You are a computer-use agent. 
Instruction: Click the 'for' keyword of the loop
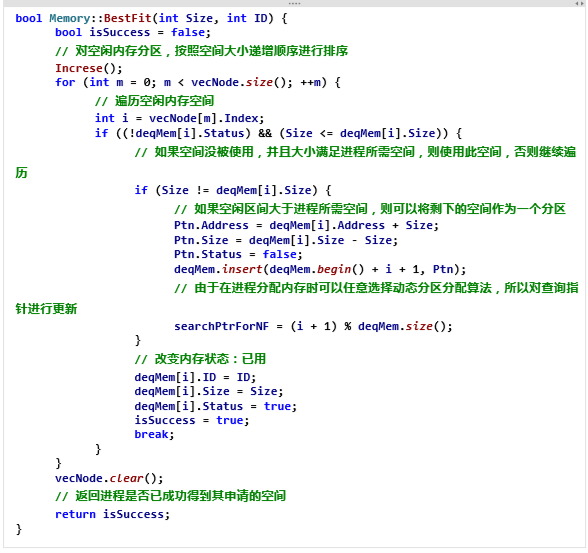pos(65,82)
